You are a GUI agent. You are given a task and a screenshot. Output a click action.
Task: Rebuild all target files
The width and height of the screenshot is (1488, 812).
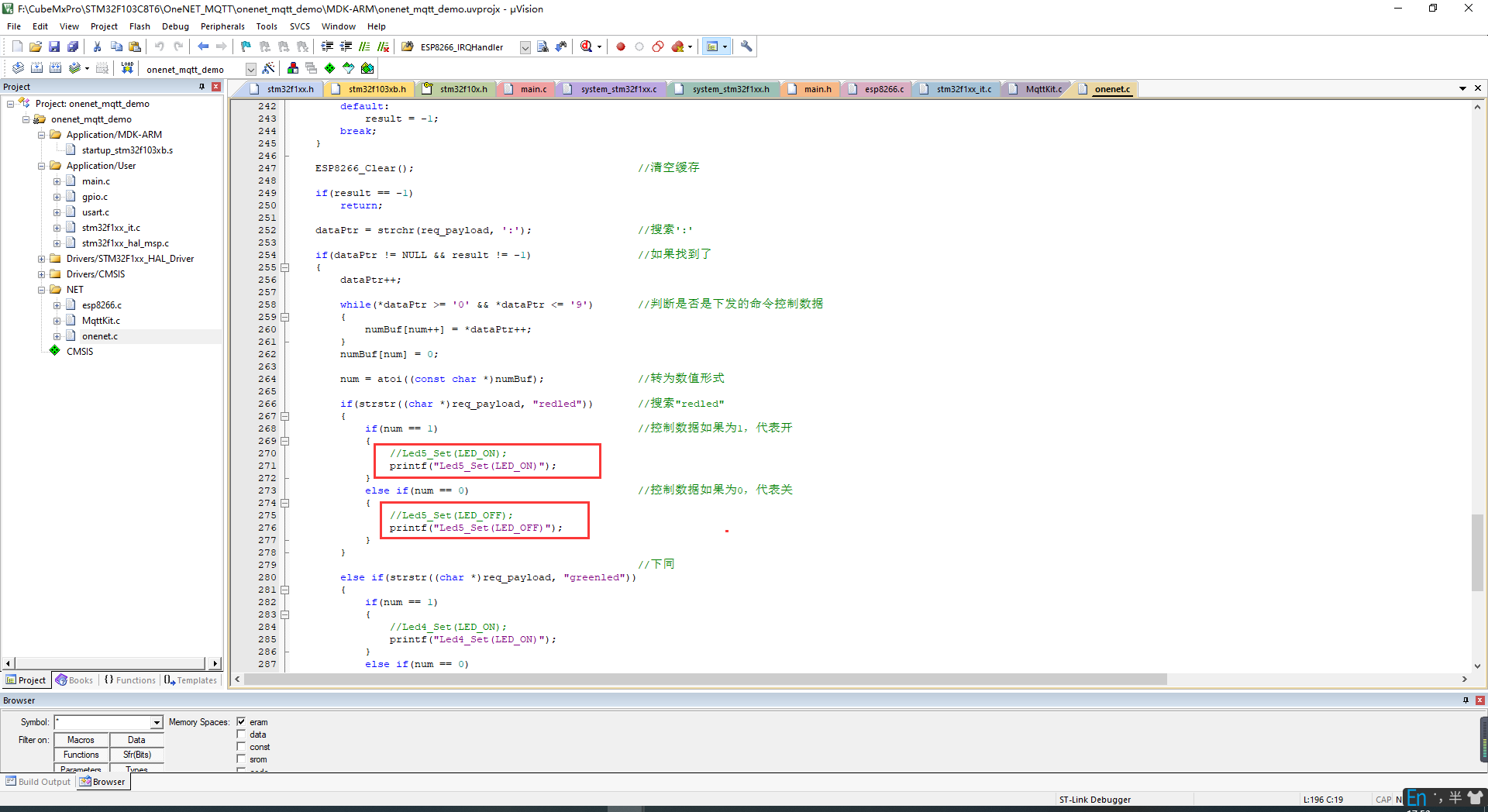pos(57,68)
